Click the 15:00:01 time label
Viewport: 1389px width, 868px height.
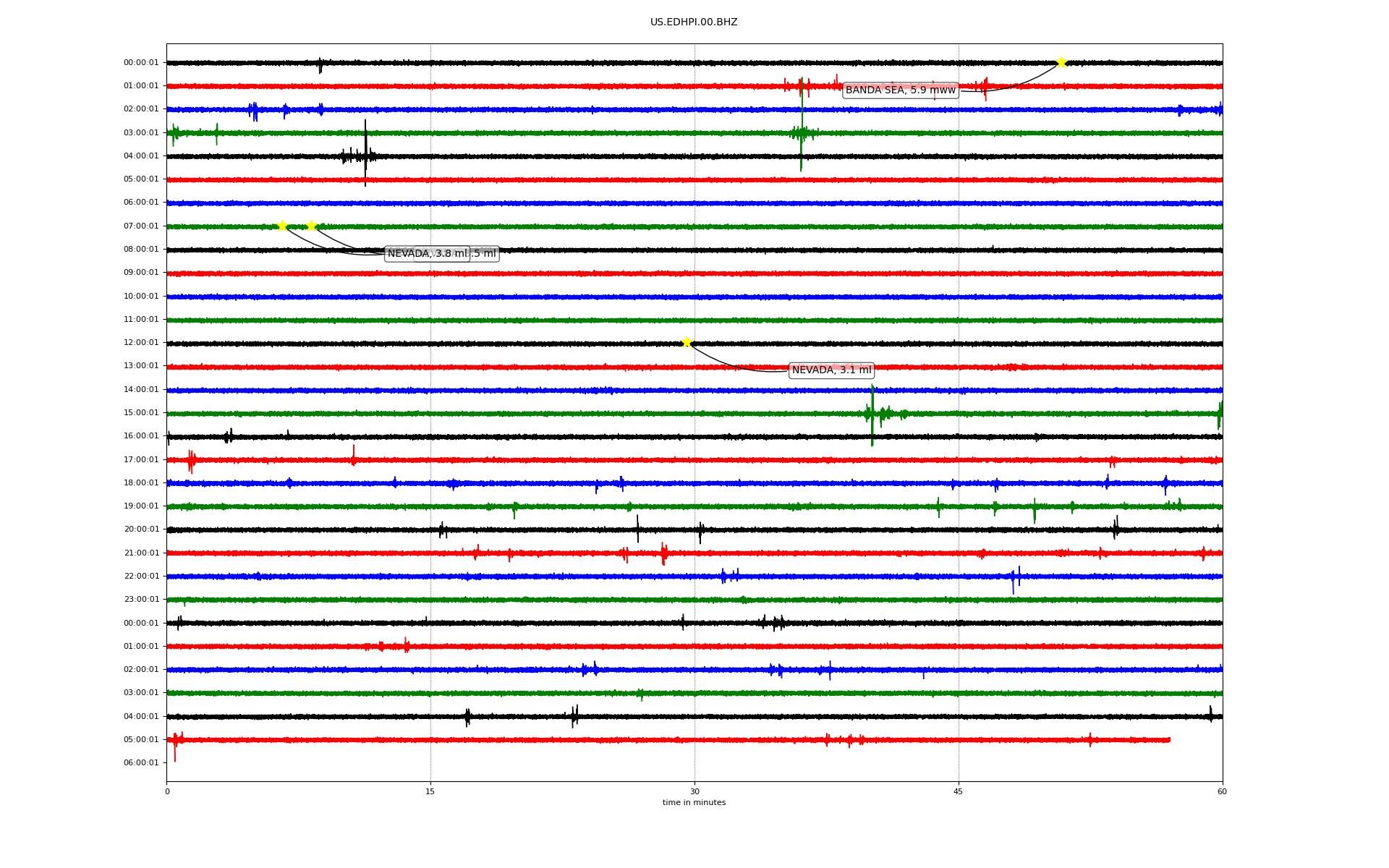click(141, 413)
